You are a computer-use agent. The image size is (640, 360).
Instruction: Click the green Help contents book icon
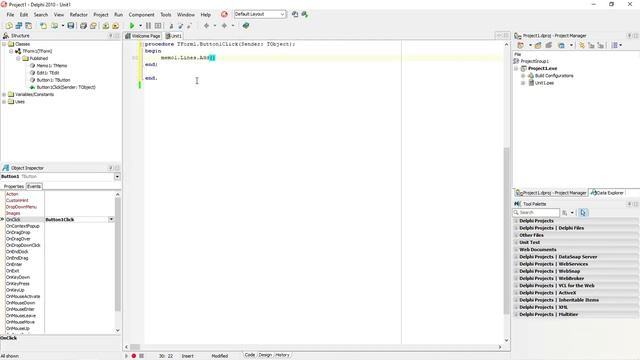(246, 26)
